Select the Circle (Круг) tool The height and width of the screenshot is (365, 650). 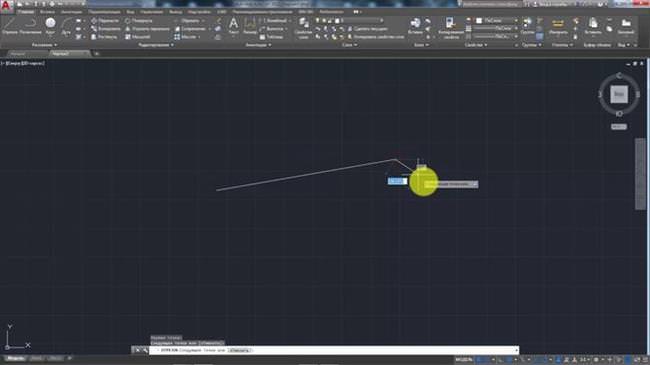[50, 26]
